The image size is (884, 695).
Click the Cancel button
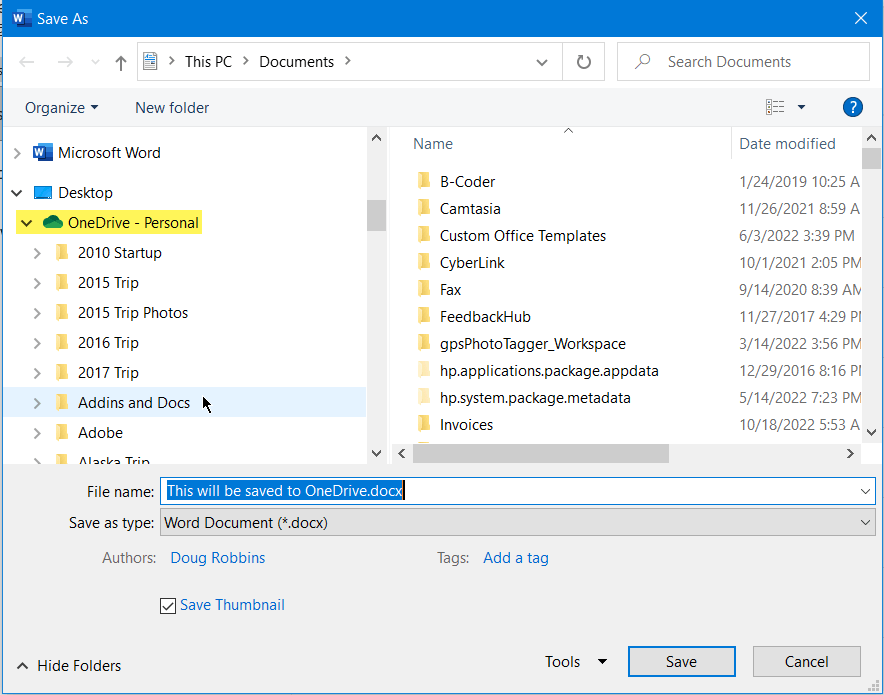coord(806,661)
